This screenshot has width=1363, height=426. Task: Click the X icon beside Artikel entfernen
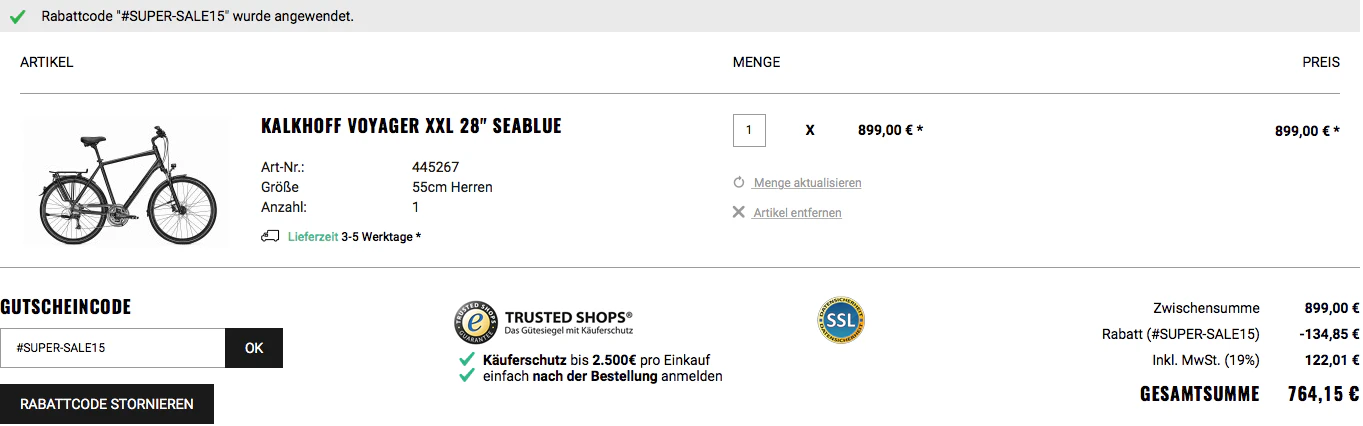[x=739, y=213]
